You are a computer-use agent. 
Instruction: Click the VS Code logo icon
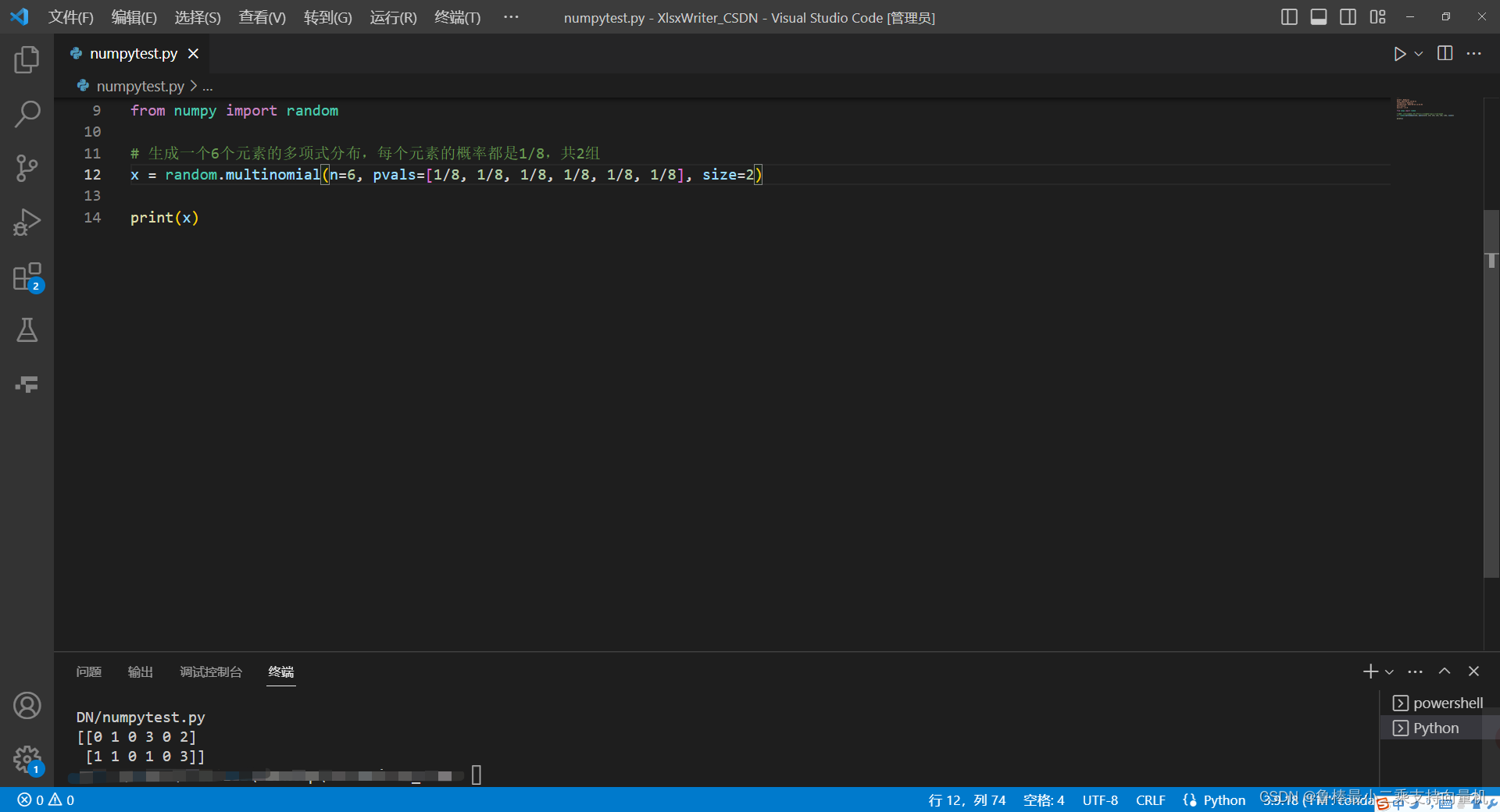[20, 16]
